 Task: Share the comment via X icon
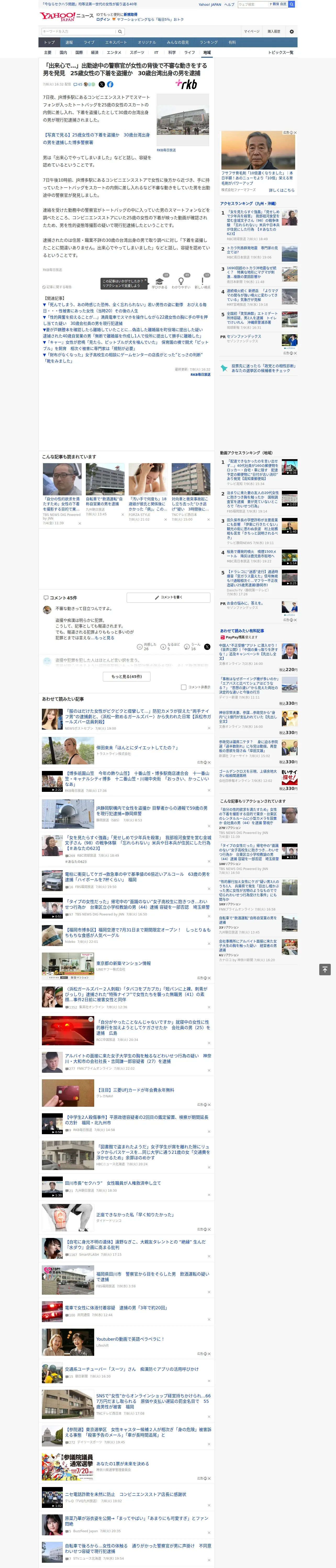pos(207,647)
